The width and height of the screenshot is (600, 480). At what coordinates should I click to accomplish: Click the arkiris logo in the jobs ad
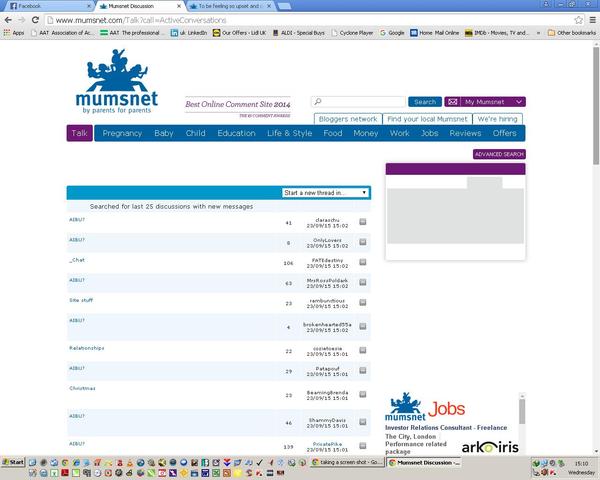[x=490, y=447]
